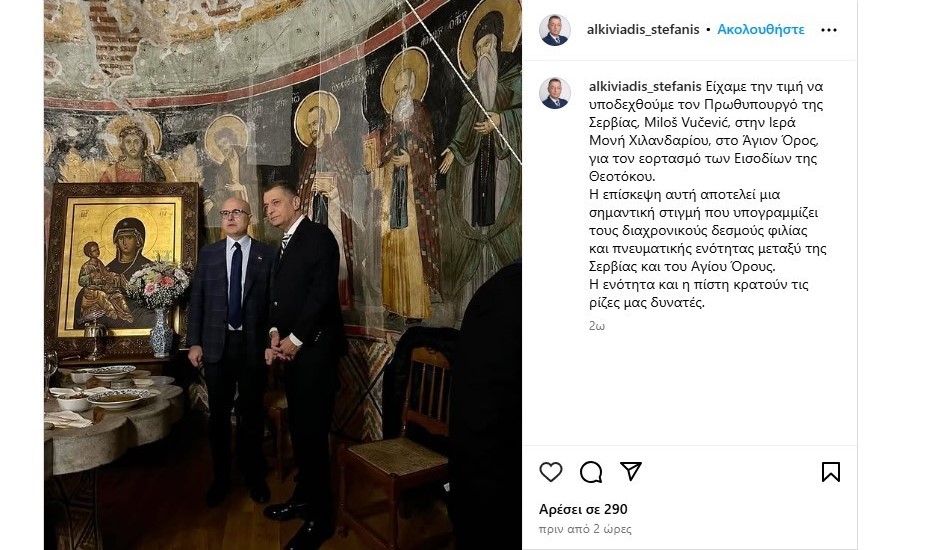Open alkiviadis_stefanis username in the post header
This screenshot has height=550, width=934.
coord(643,29)
